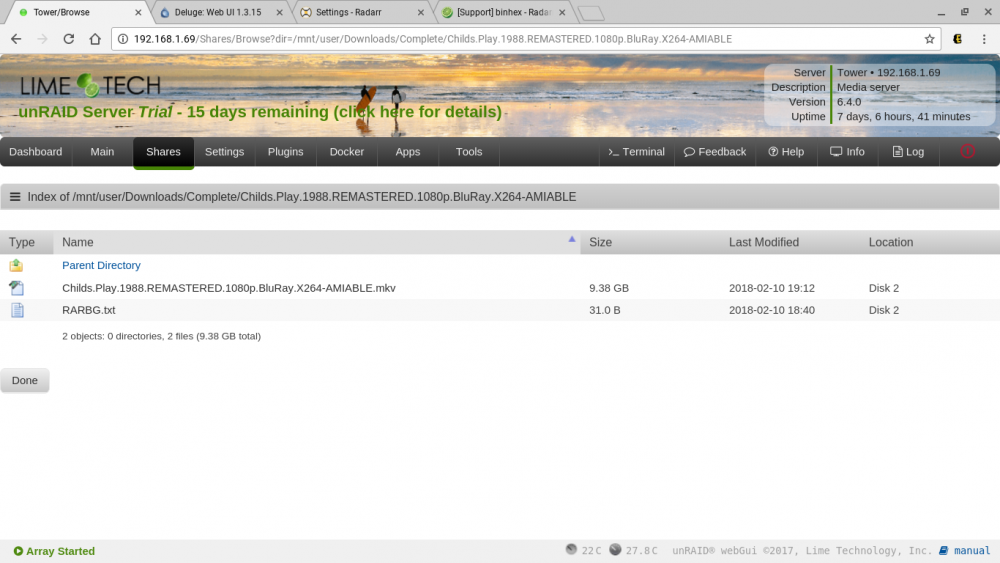Open the Tools menu item
1000x563 pixels.
469,152
